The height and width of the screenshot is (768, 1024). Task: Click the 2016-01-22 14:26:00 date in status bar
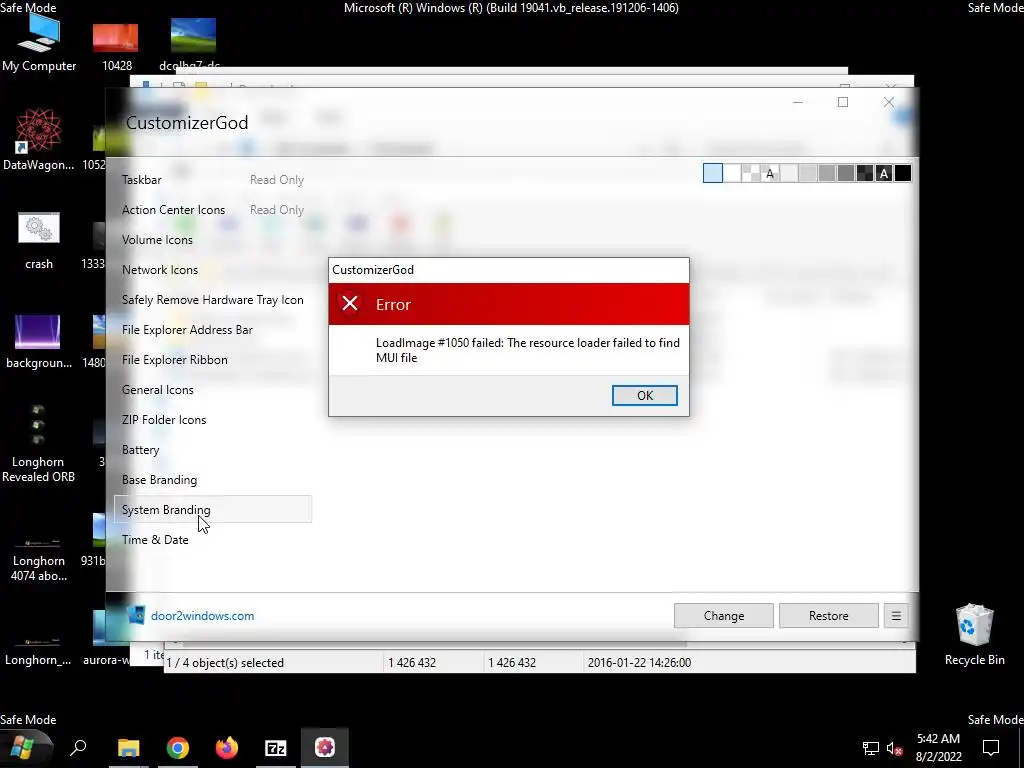point(639,662)
